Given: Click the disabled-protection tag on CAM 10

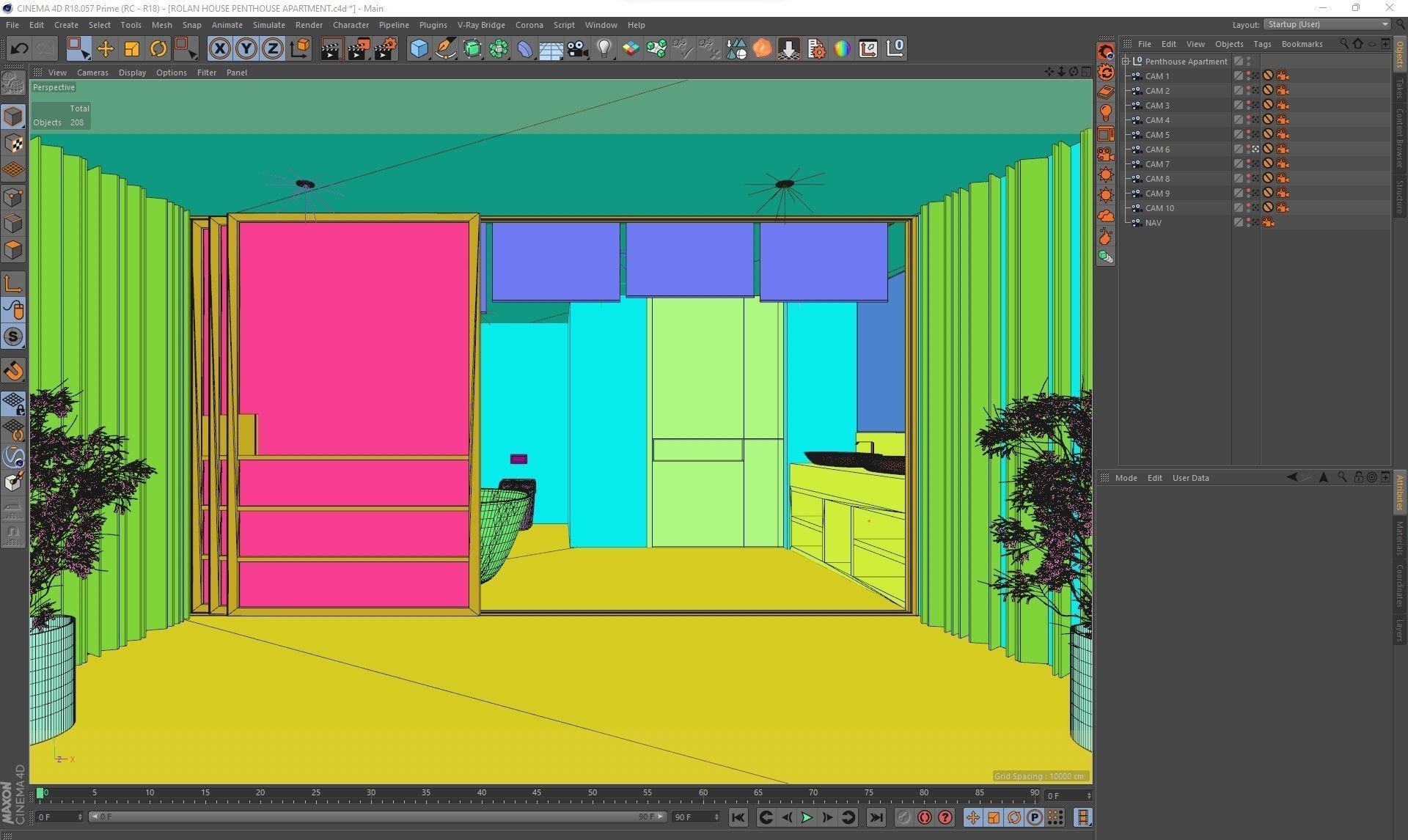Looking at the screenshot, I should click(x=1268, y=208).
